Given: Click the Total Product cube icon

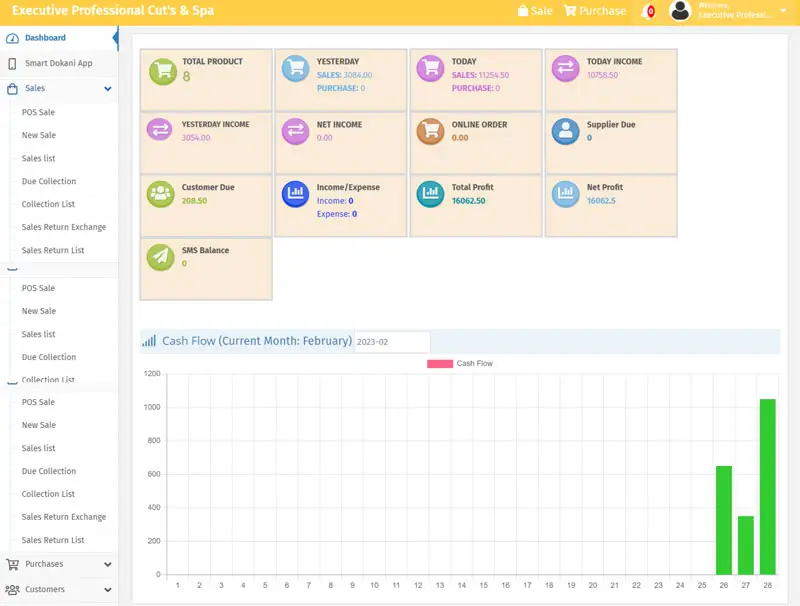Looking at the screenshot, I should [162, 71].
